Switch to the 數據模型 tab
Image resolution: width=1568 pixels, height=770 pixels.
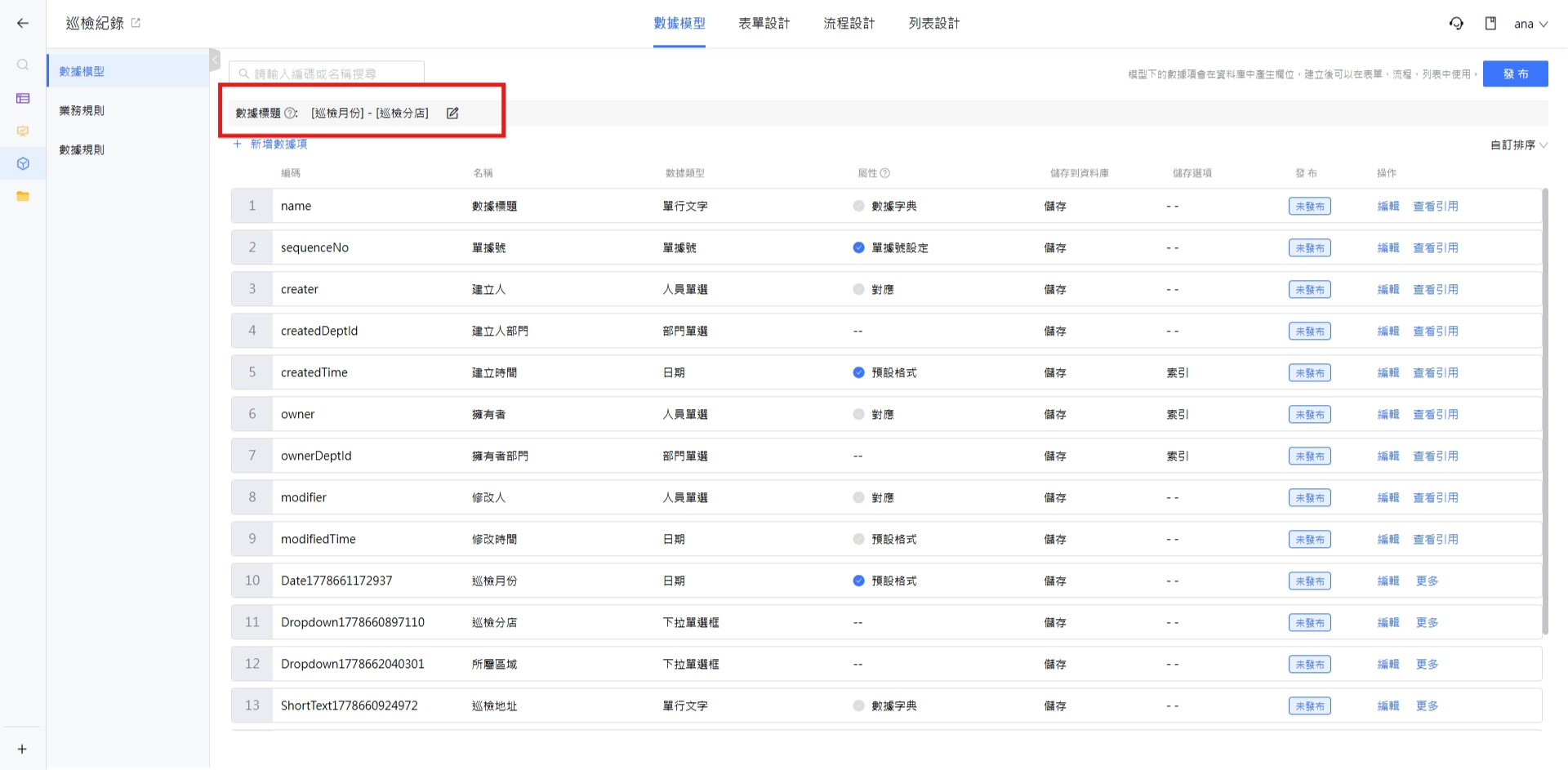point(679,24)
